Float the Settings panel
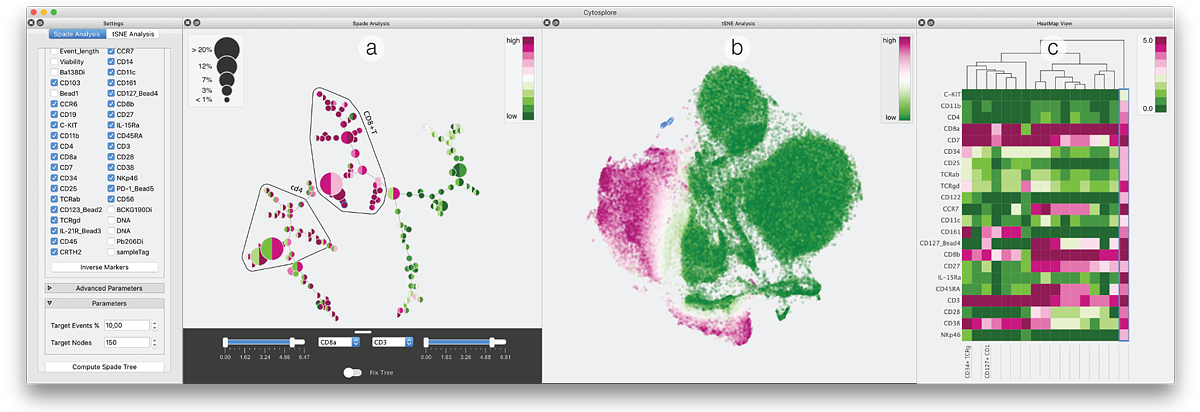 pyautogui.click(x=39, y=22)
